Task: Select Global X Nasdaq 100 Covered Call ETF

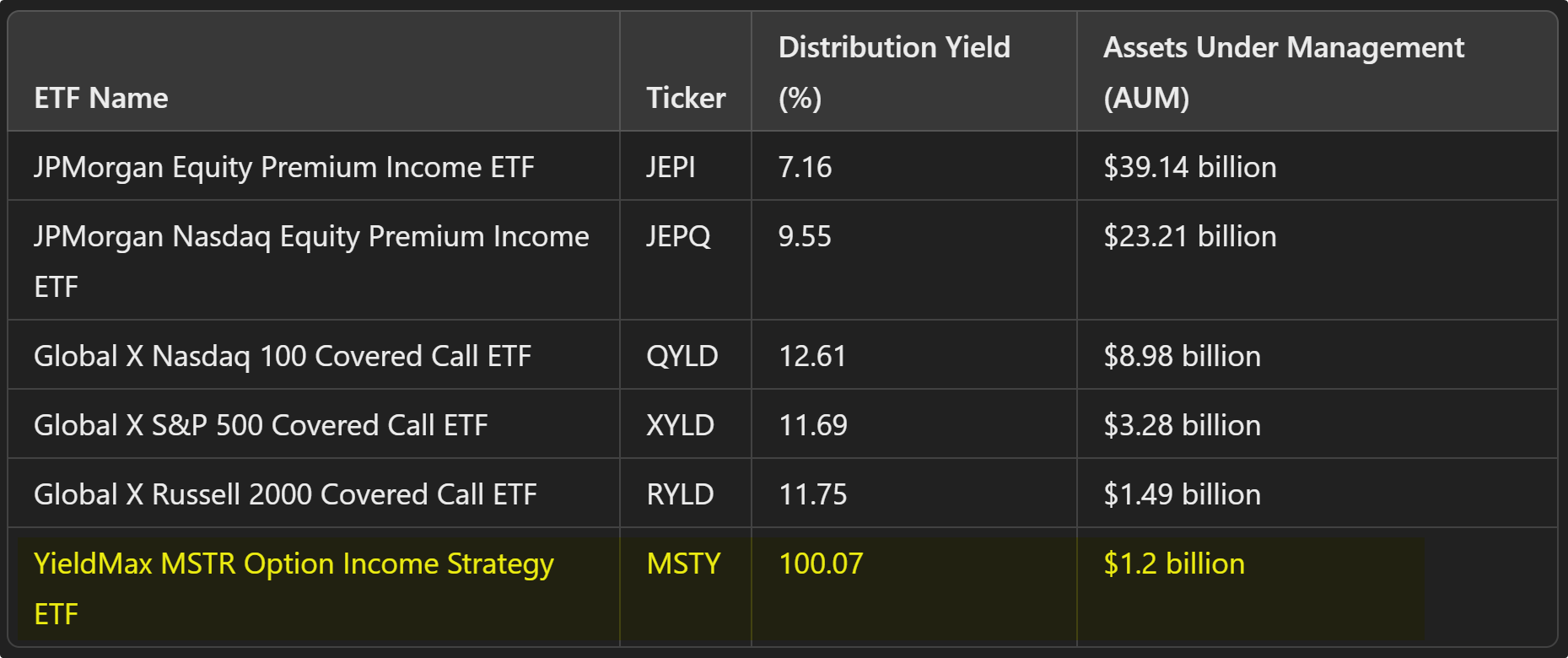Action: (283, 356)
